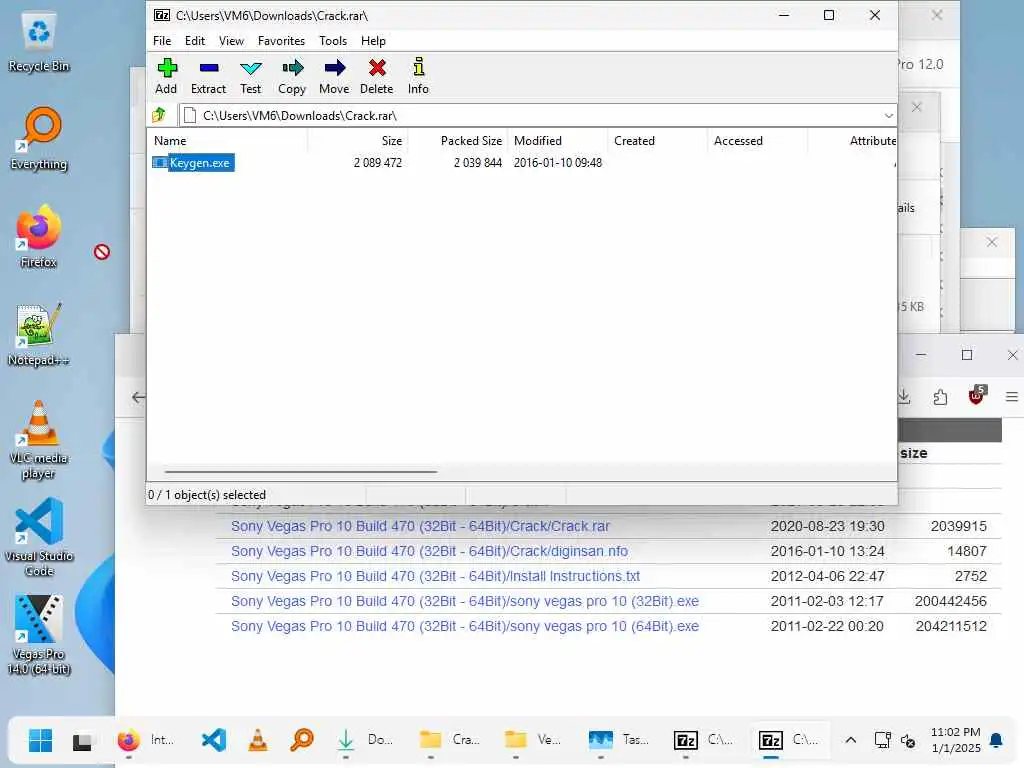Image resolution: width=1024 pixels, height=768 pixels.
Task: Open Vegas Pro 14.0 (64-bit) desktop shortcut
Action: [39, 635]
